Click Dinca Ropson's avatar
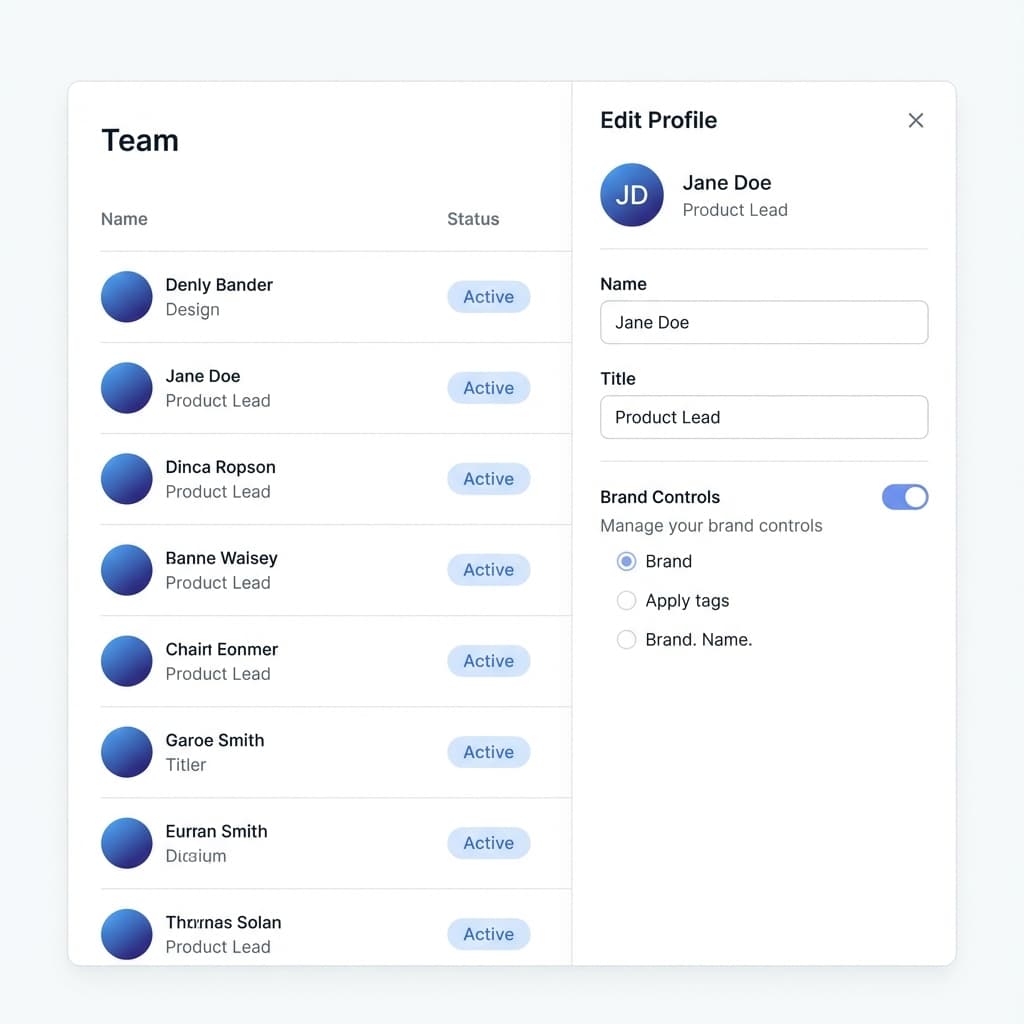The width and height of the screenshot is (1024, 1024). coord(126,478)
